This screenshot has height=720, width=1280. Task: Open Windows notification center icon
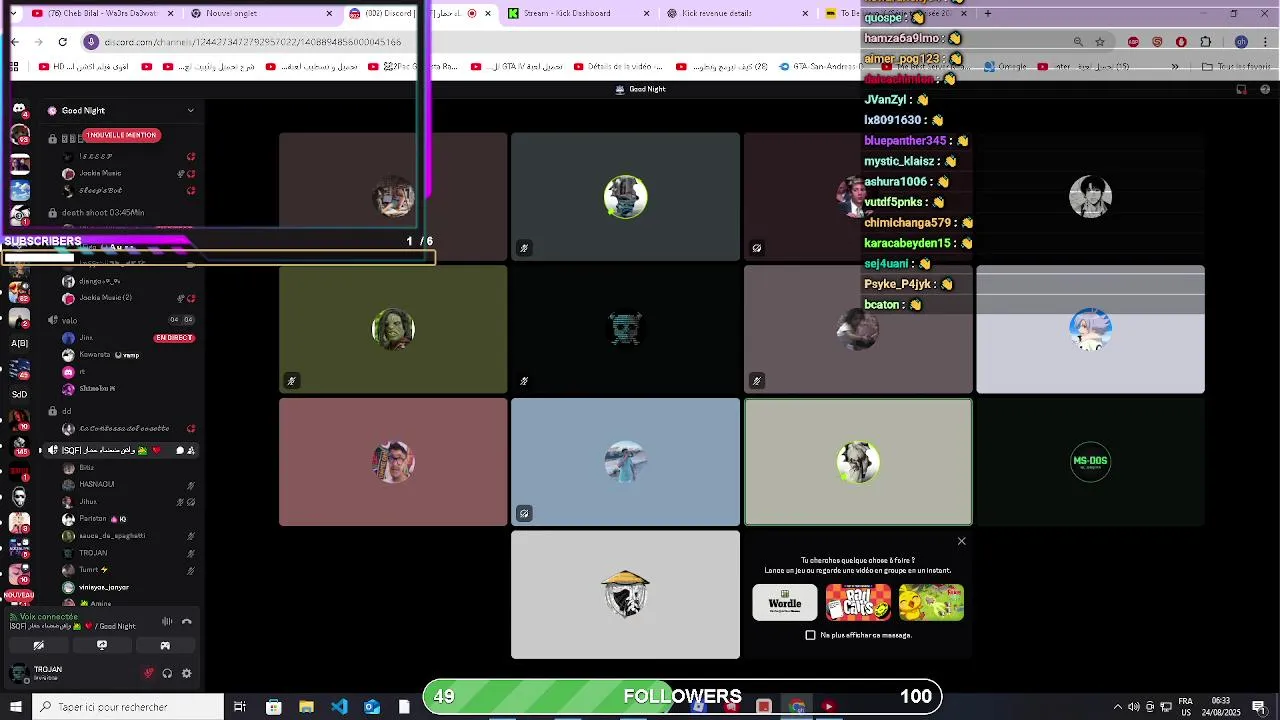point(1258,707)
